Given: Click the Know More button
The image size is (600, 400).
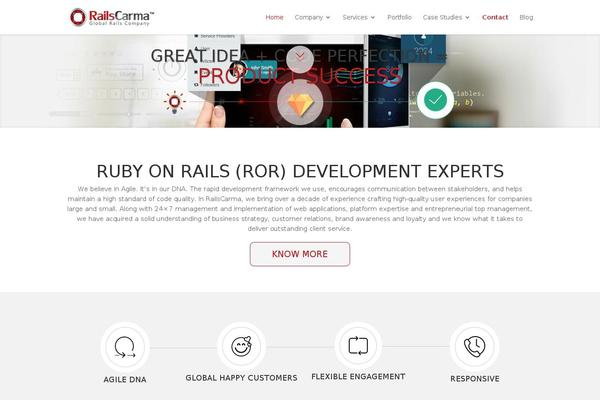Looking at the screenshot, I should coord(300,254).
